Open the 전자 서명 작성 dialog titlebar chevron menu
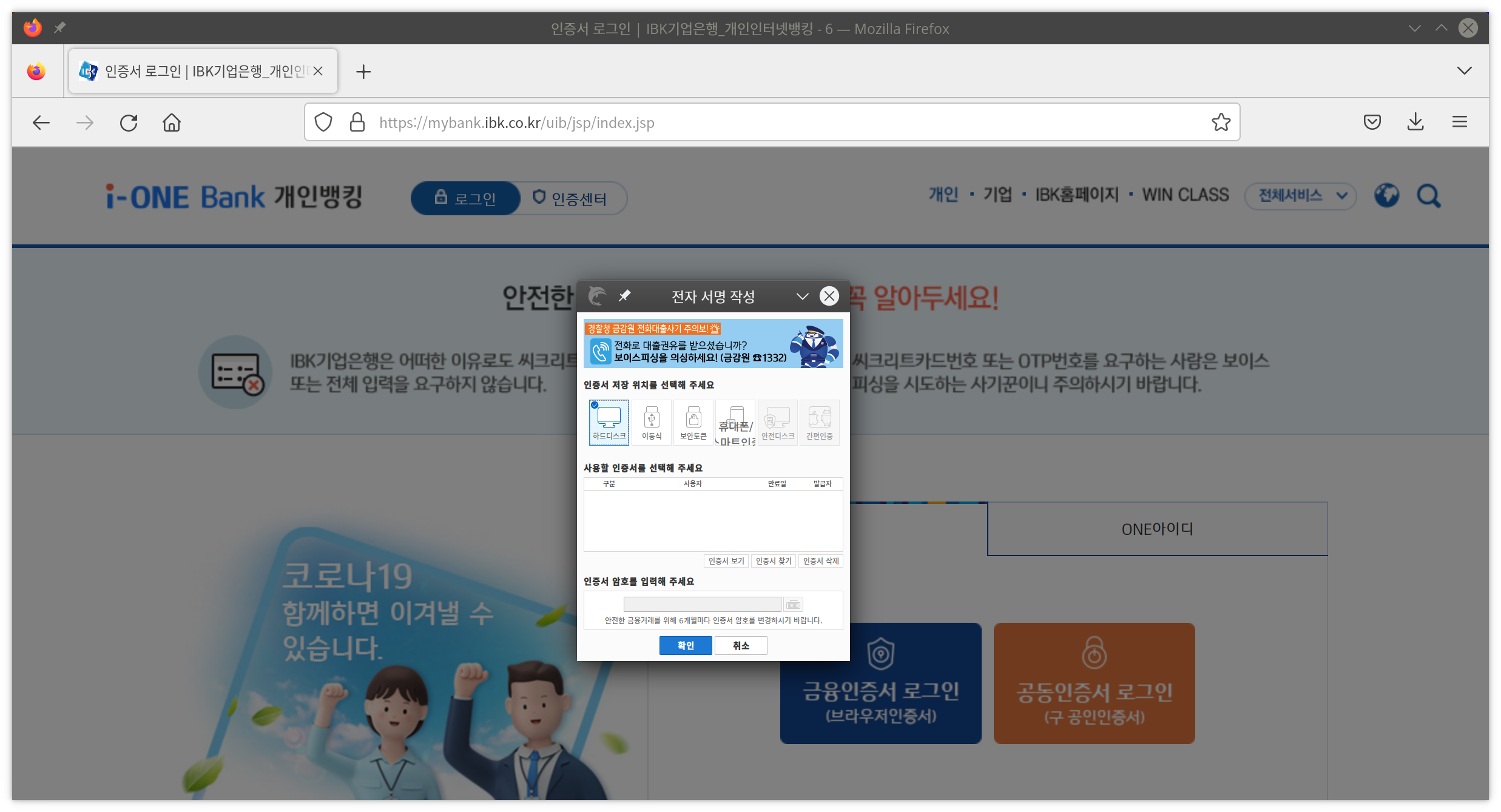The height and width of the screenshot is (812, 1501). (803, 296)
